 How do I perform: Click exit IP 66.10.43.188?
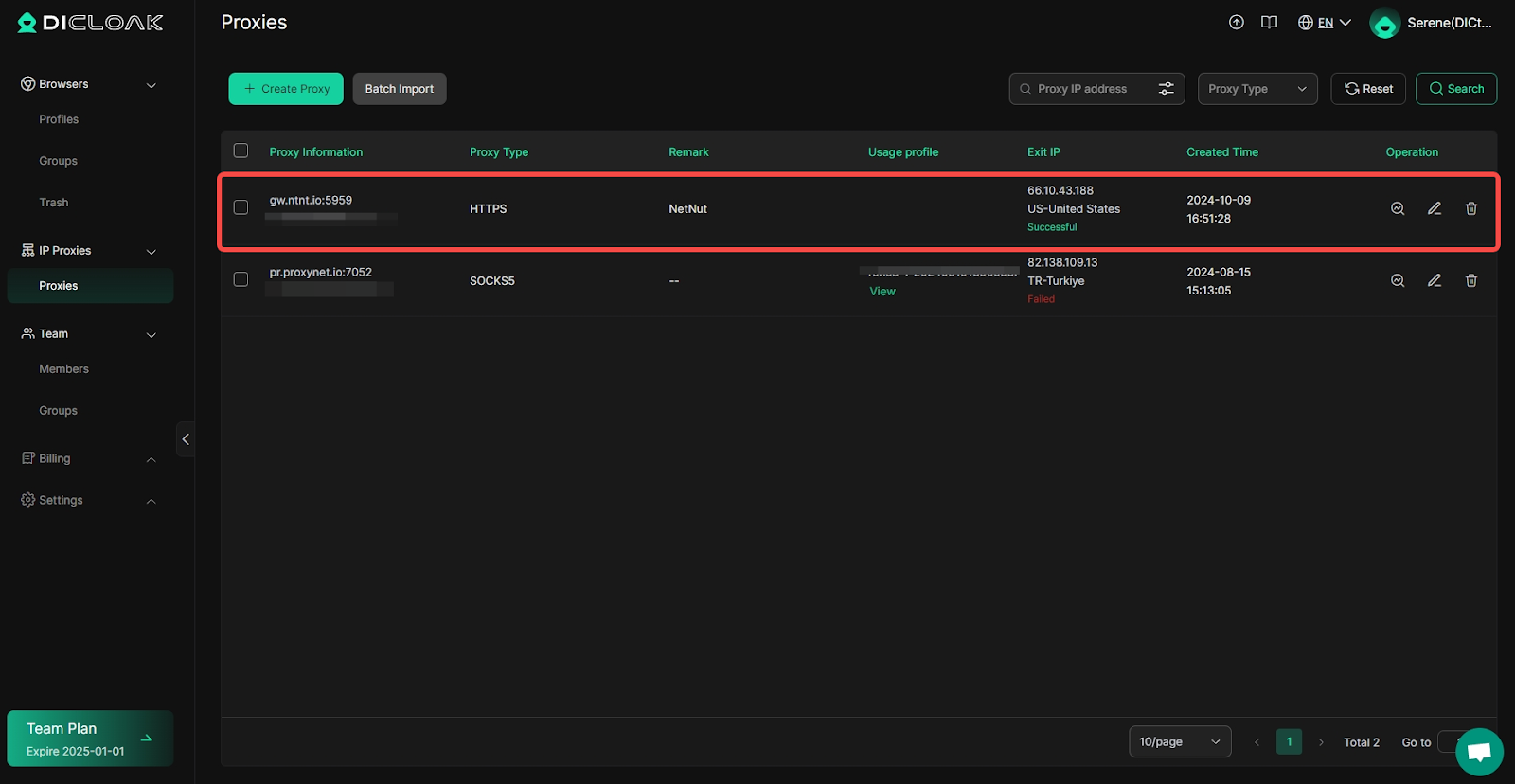tap(1060, 191)
